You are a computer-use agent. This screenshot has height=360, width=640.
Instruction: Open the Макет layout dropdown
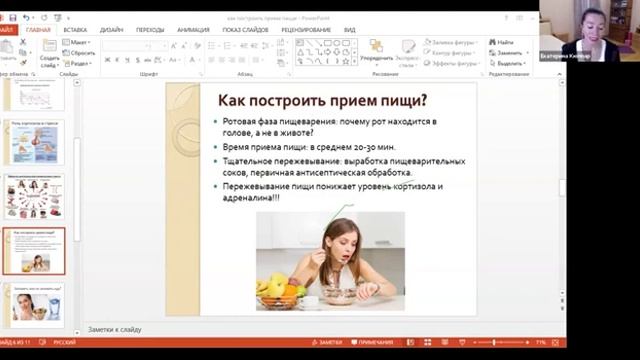[77, 42]
